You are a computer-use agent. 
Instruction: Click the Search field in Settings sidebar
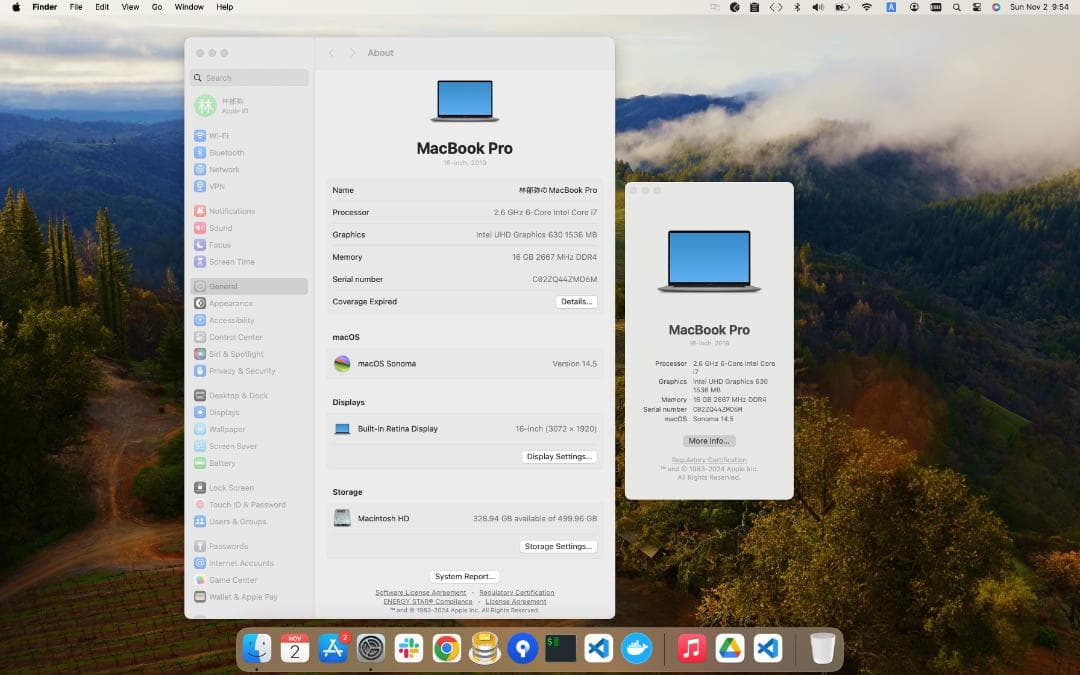tap(249, 77)
